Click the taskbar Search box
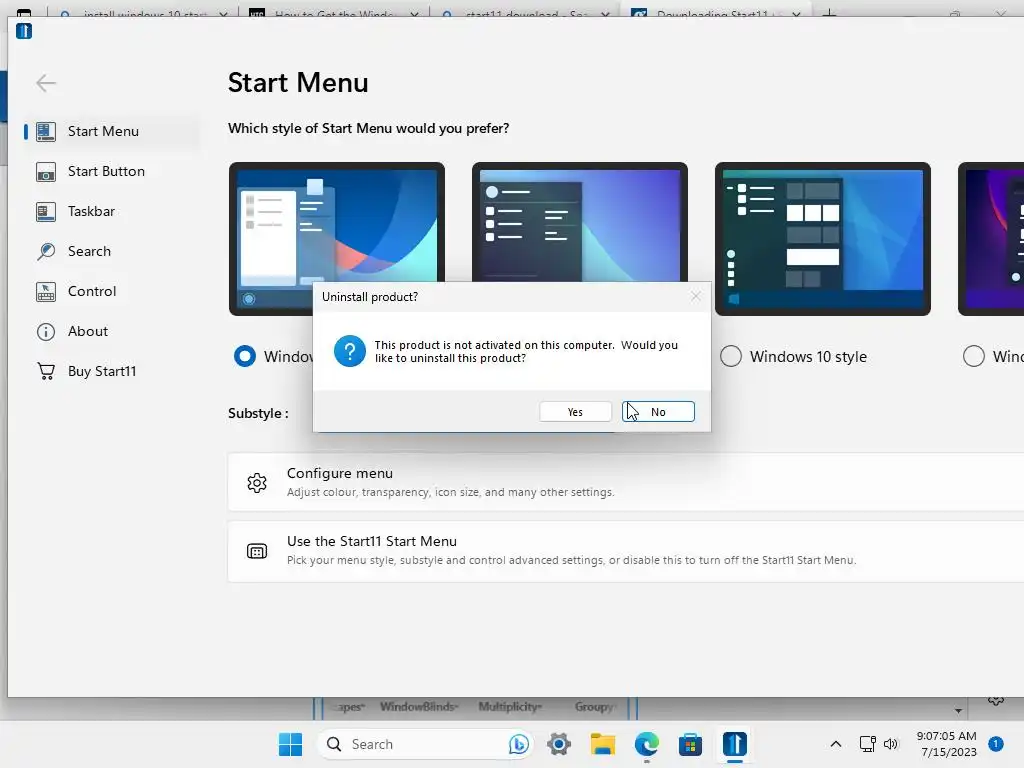1024x768 pixels. coord(425,744)
